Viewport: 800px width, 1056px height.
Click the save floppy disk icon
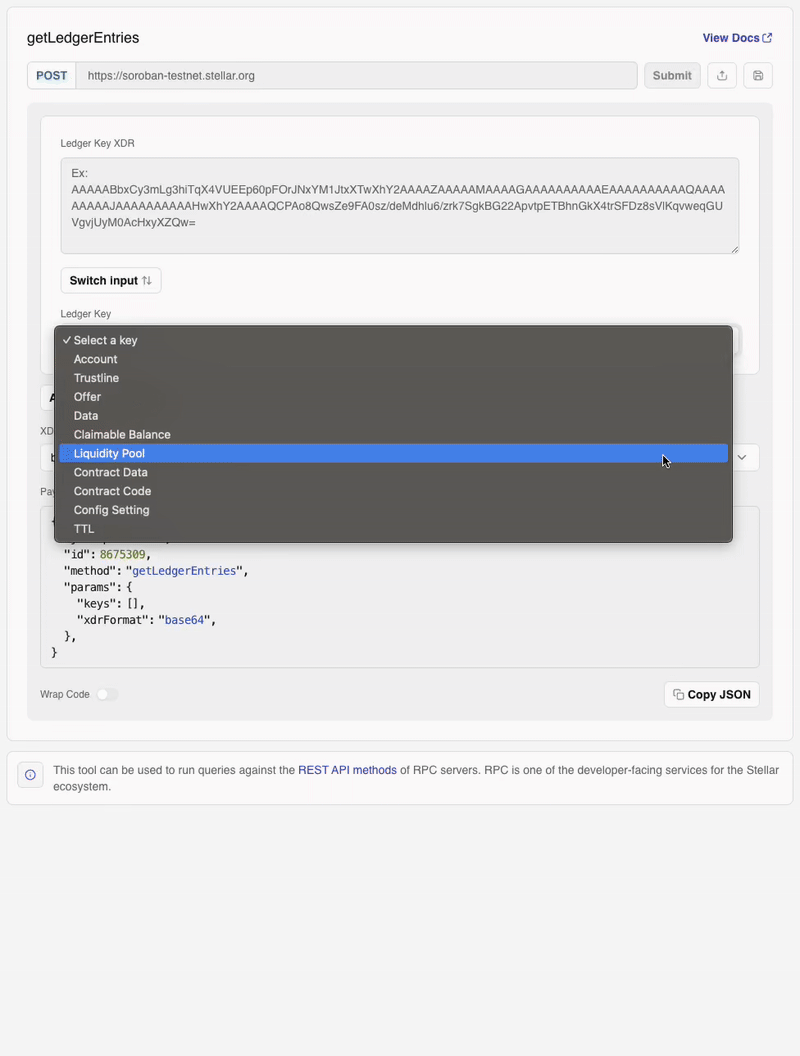[x=758, y=76]
